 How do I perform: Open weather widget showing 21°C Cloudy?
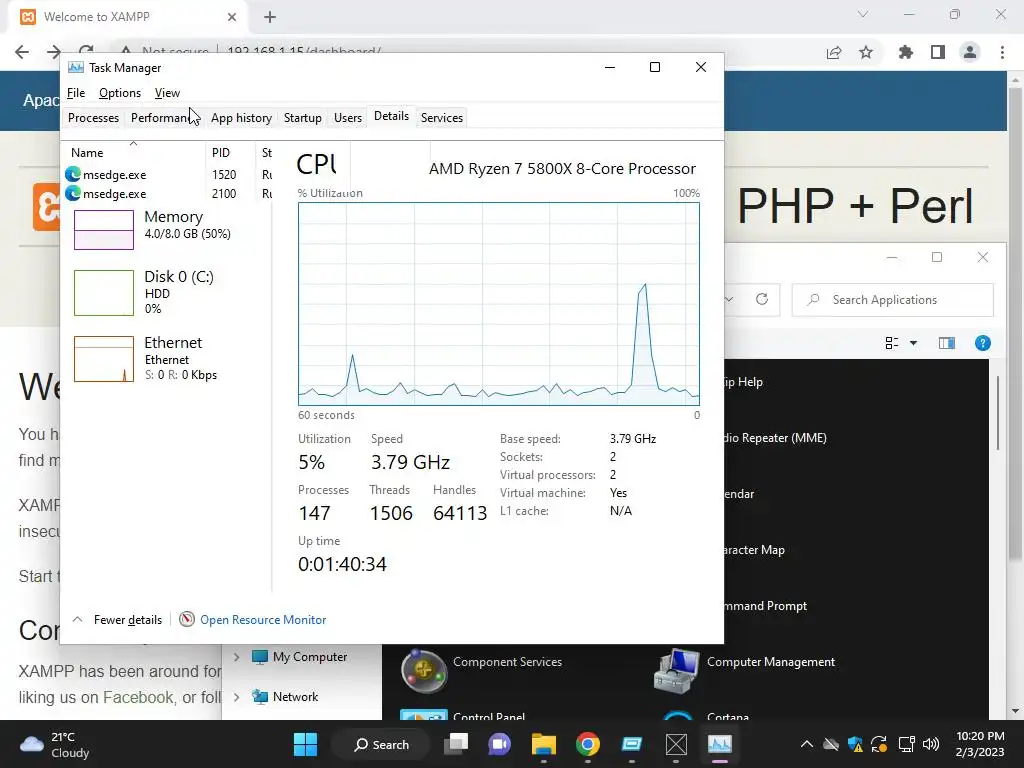pos(55,744)
